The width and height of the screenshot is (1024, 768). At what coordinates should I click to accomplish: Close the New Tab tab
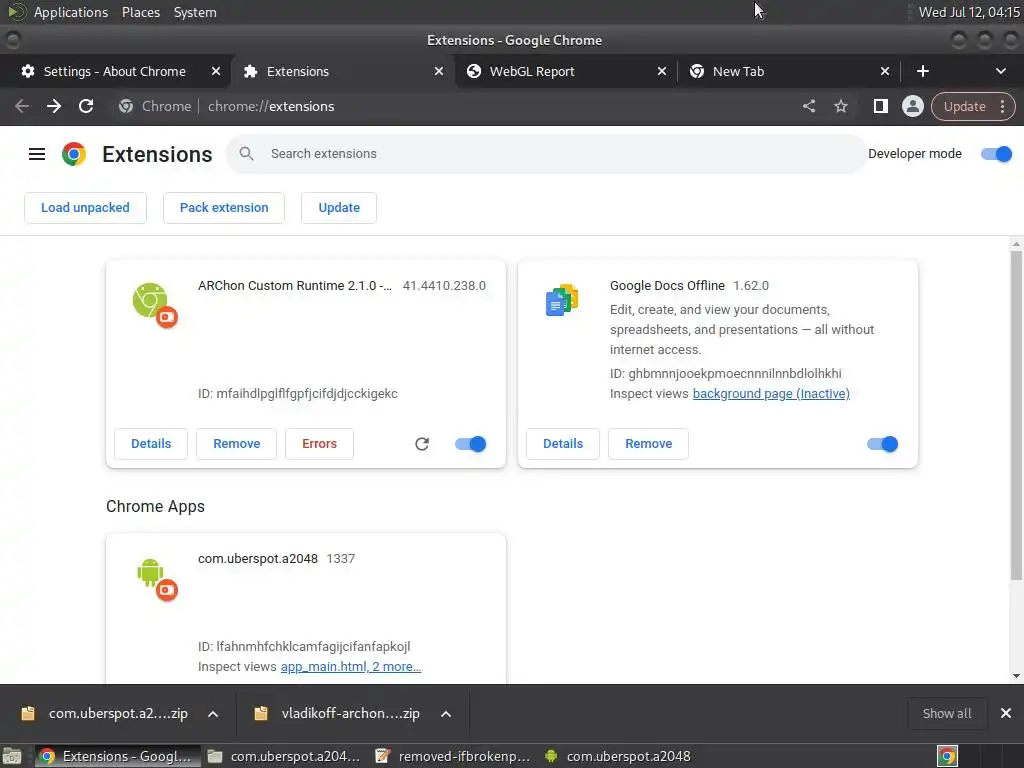[885, 71]
